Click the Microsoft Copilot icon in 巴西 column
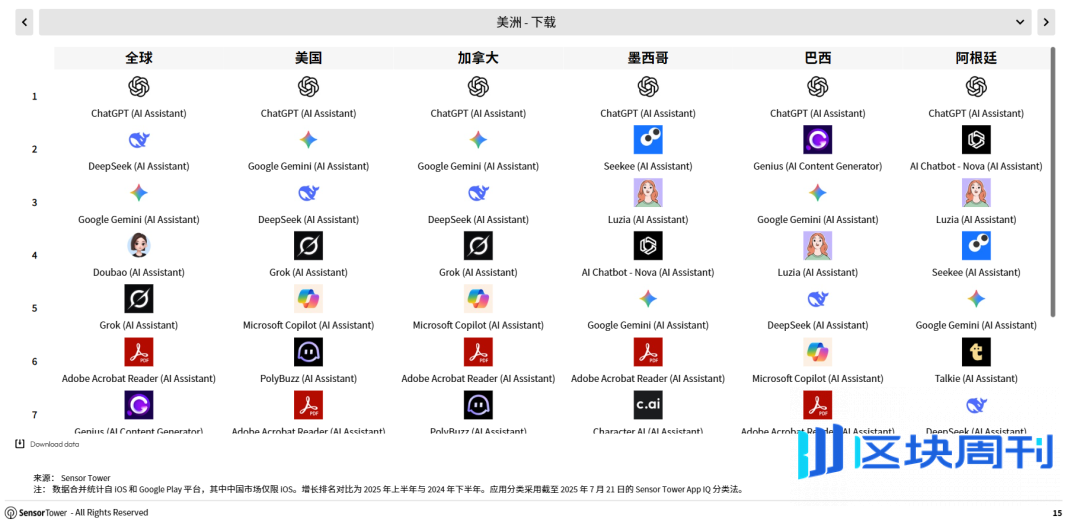The height and width of the screenshot is (522, 1080). (x=818, y=352)
